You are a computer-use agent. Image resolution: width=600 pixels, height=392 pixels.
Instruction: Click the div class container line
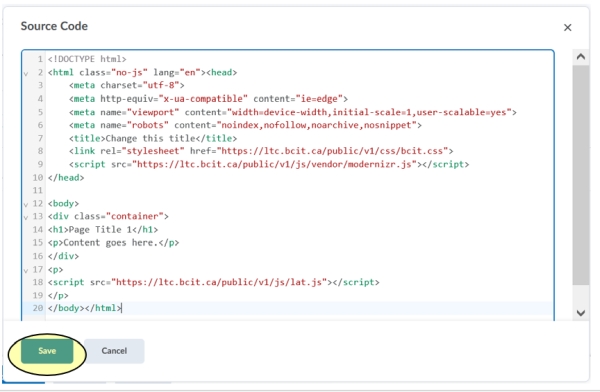coord(108,216)
